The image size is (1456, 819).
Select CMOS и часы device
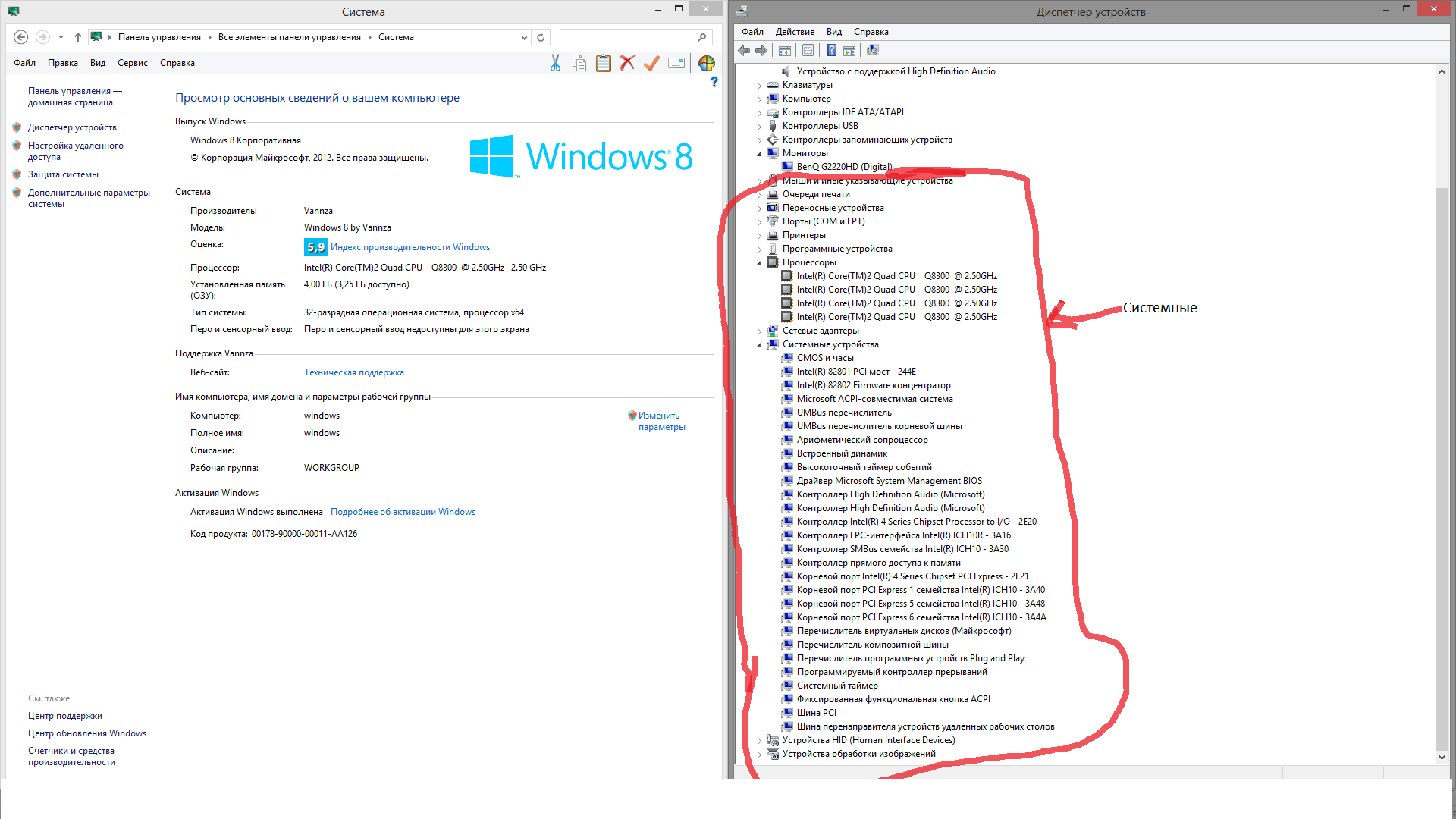pos(825,358)
